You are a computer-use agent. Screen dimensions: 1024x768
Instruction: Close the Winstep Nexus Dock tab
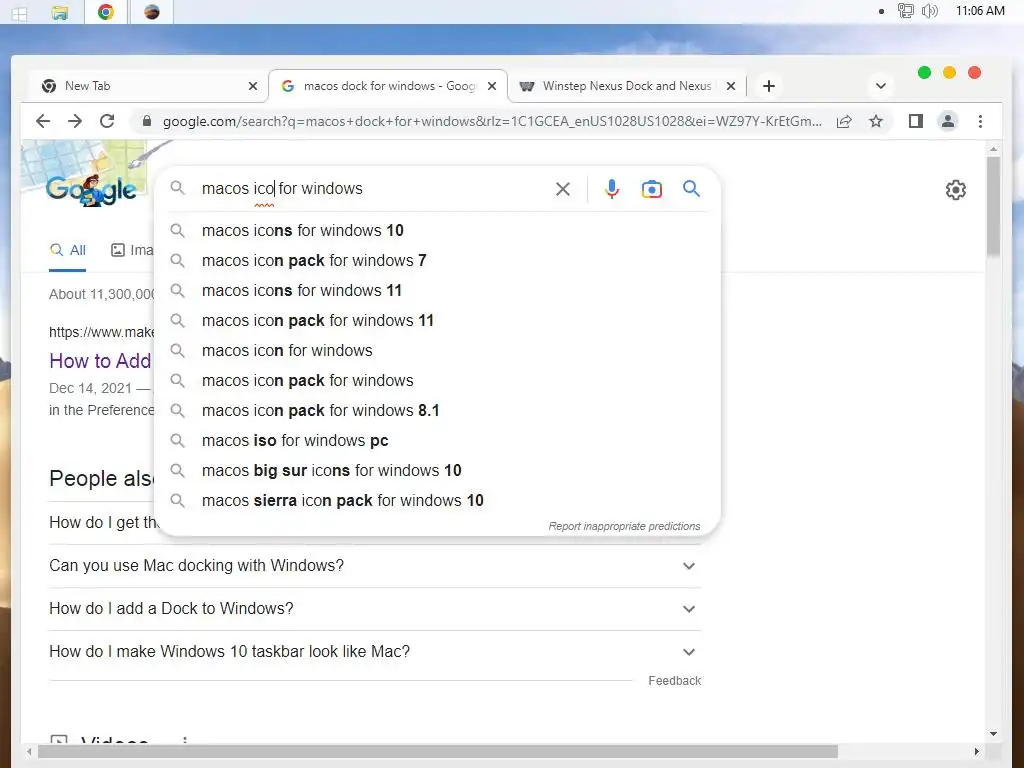pyautogui.click(x=731, y=86)
